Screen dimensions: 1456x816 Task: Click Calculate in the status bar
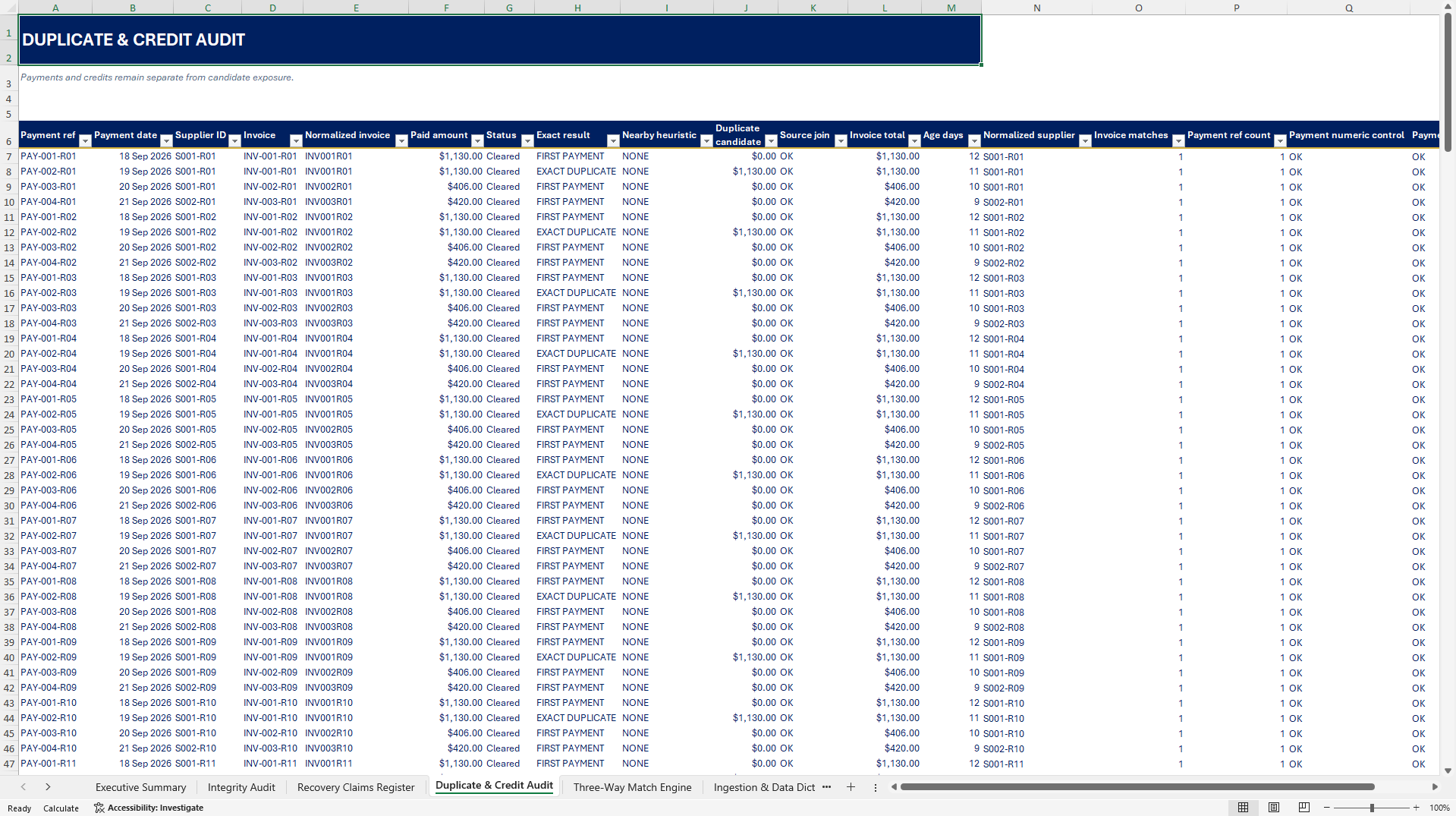(x=61, y=808)
